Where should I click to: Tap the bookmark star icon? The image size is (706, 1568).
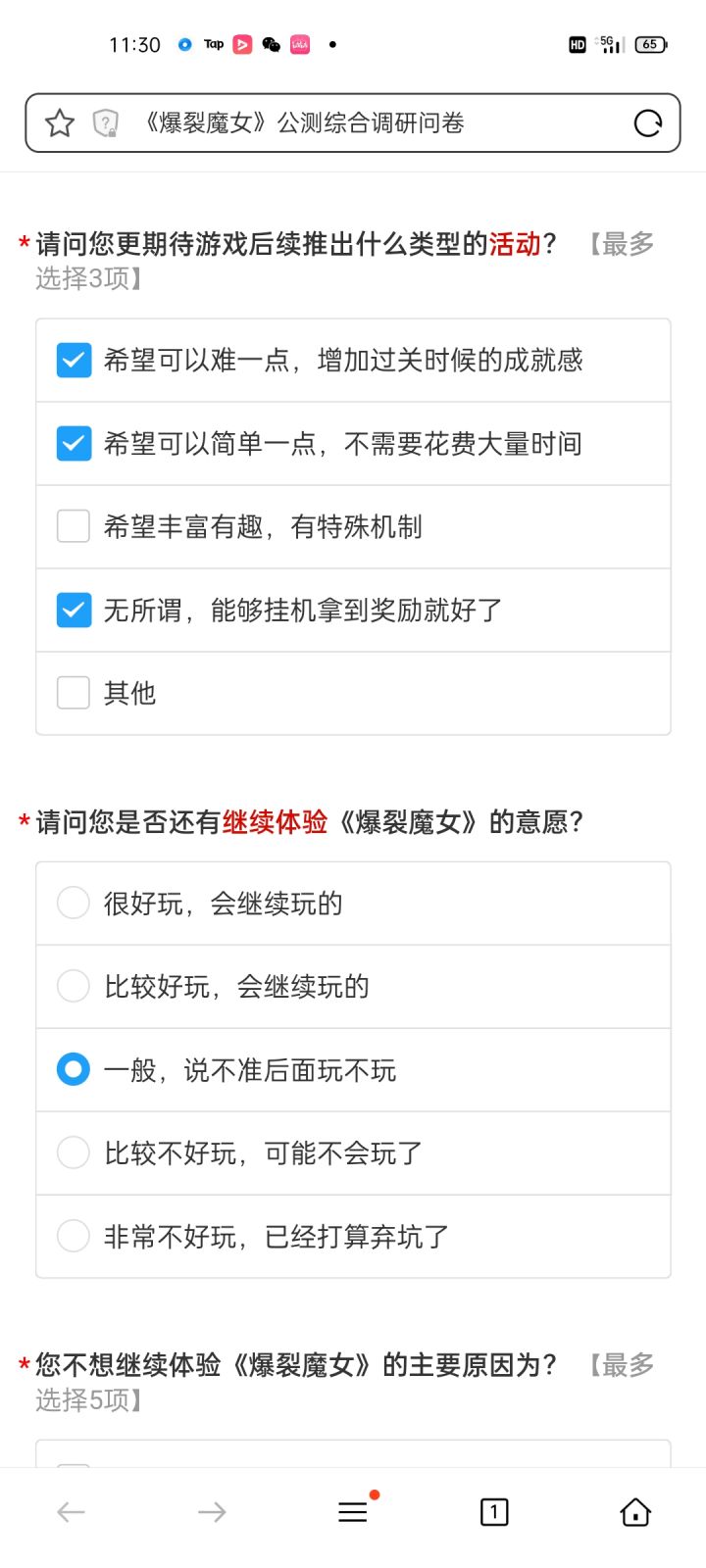[x=60, y=122]
